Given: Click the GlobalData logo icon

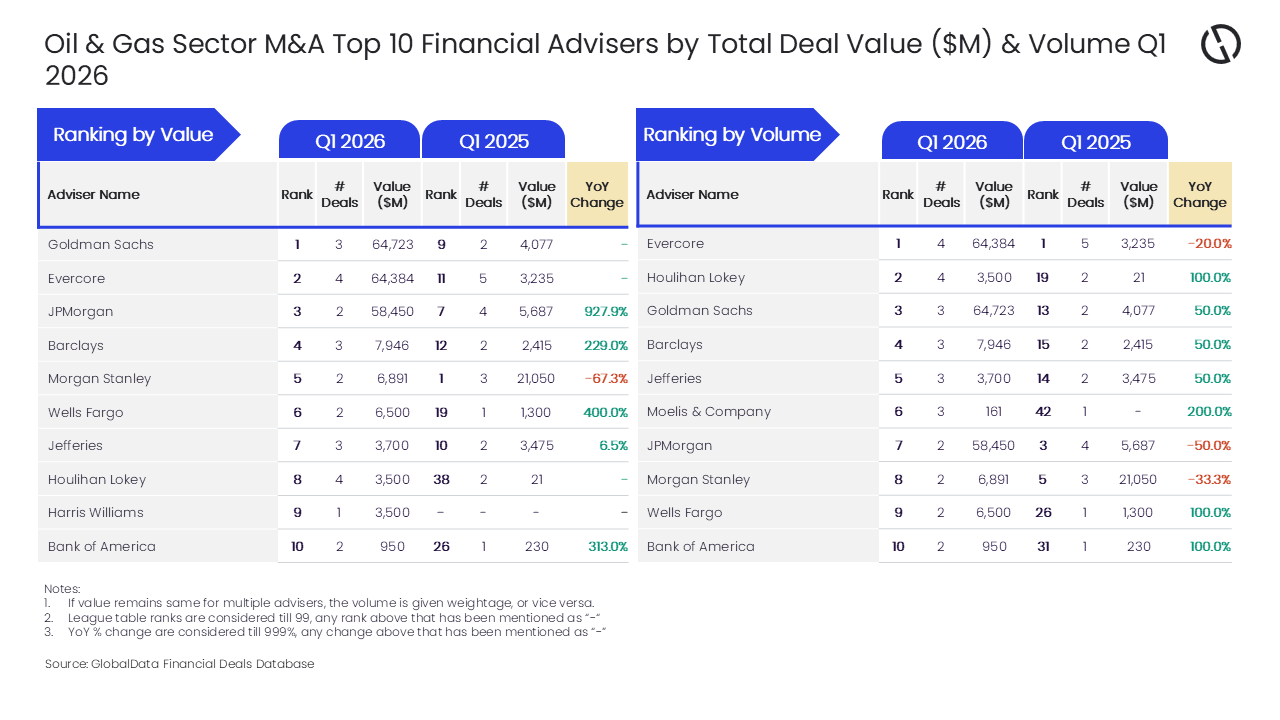Looking at the screenshot, I should coord(1220,45).
